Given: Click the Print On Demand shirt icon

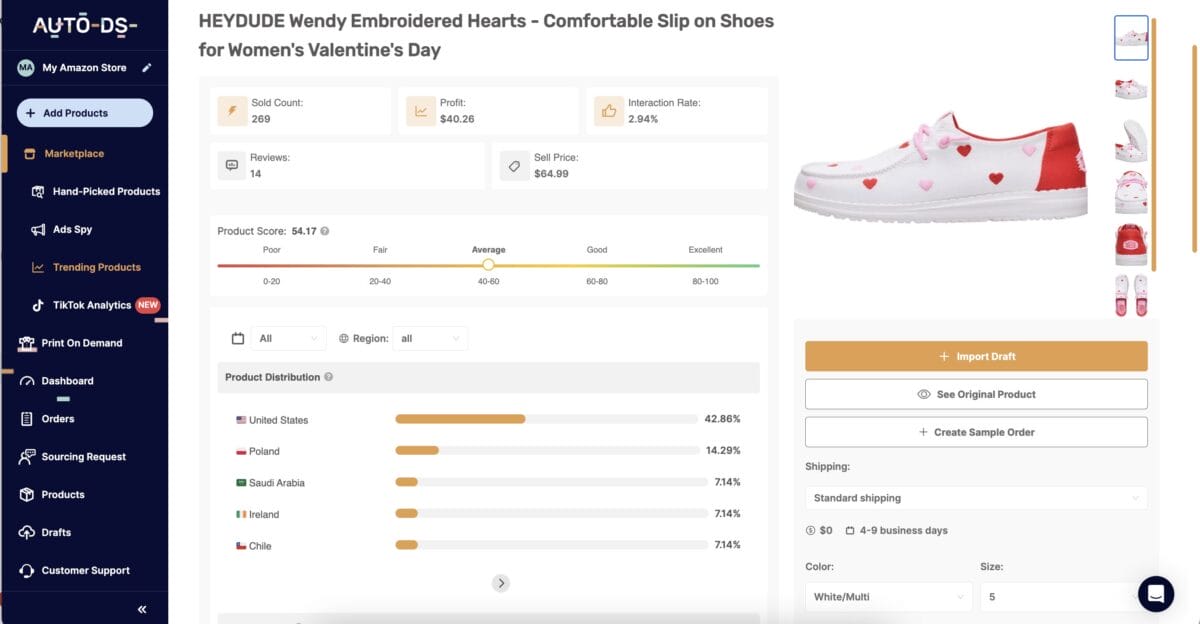Looking at the screenshot, I should click(x=25, y=342).
